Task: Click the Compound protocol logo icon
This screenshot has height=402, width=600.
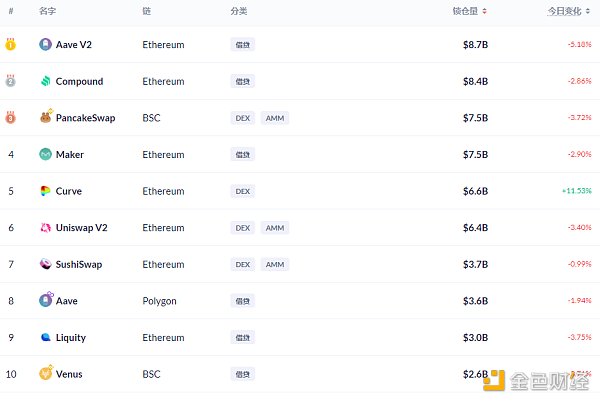Action: (45, 81)
